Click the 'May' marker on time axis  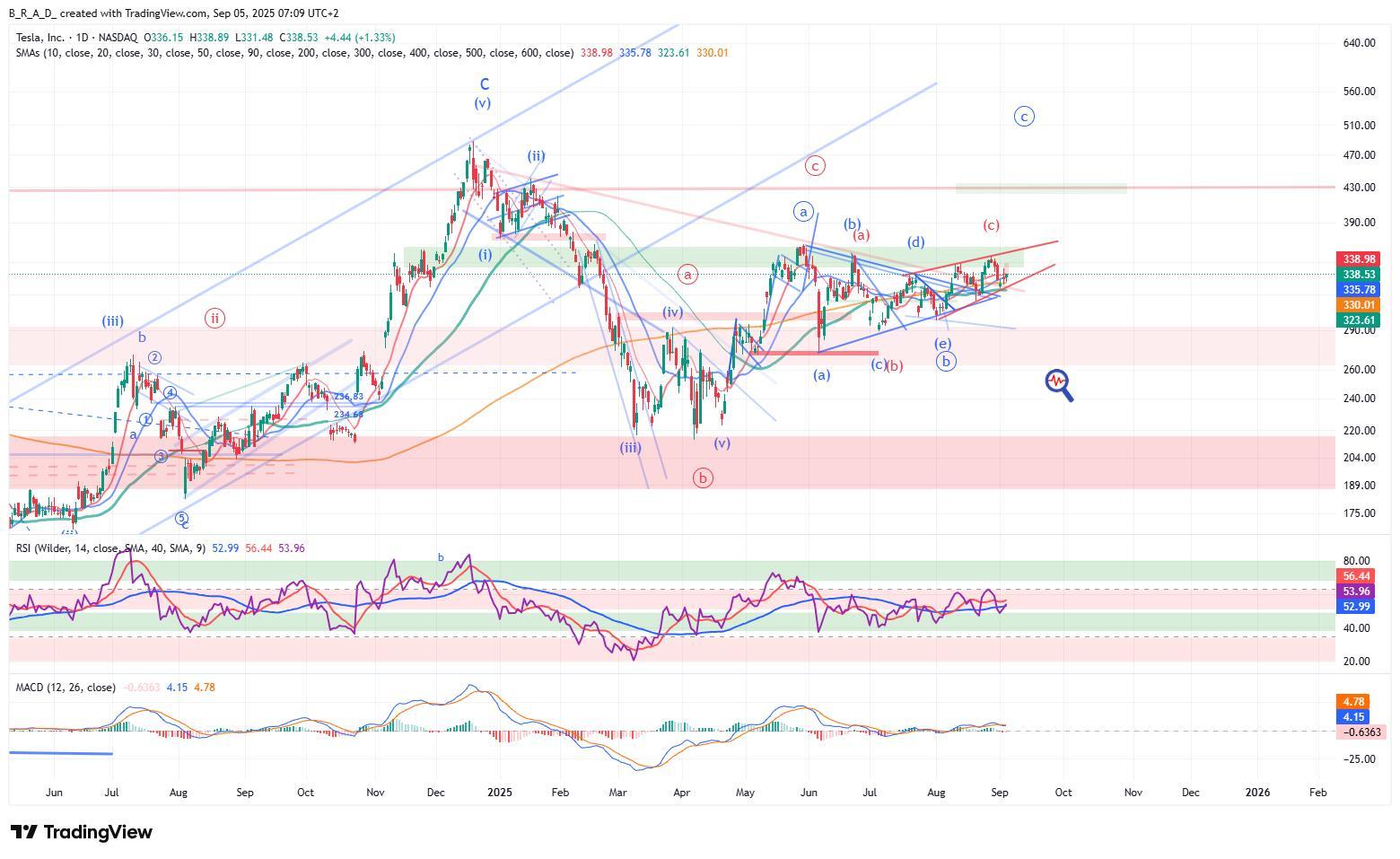[745, 793]
